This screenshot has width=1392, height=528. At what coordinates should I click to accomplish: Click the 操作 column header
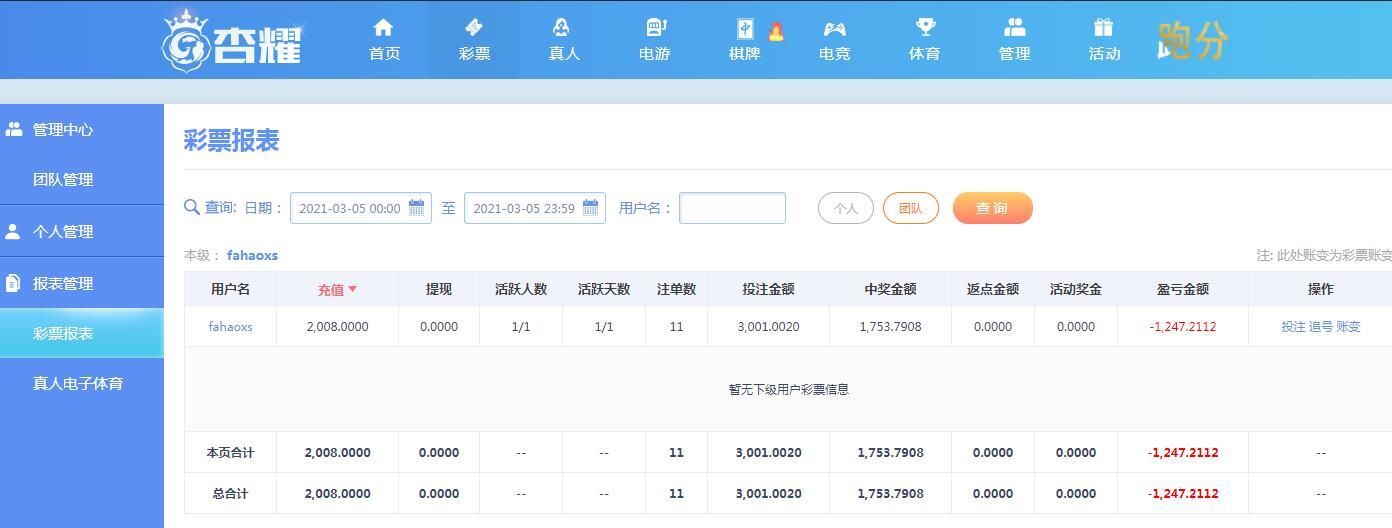(1320, 289)
